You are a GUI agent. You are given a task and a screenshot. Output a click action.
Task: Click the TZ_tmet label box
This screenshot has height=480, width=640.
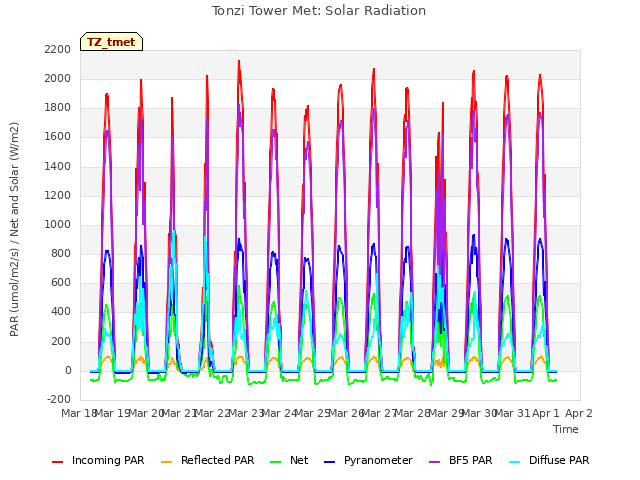[x=111, y=42]
